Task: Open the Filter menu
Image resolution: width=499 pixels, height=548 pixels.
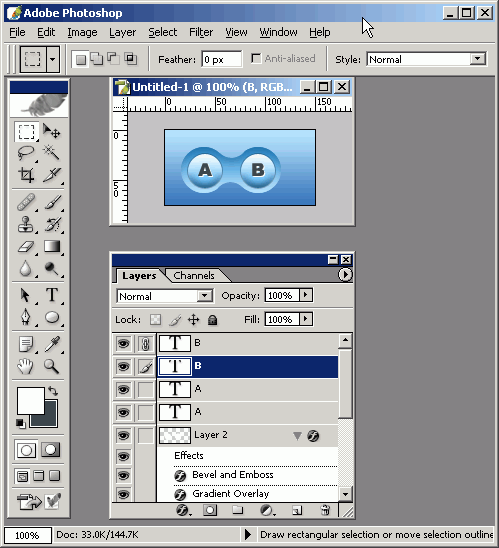Action: [x=201, y=32]
